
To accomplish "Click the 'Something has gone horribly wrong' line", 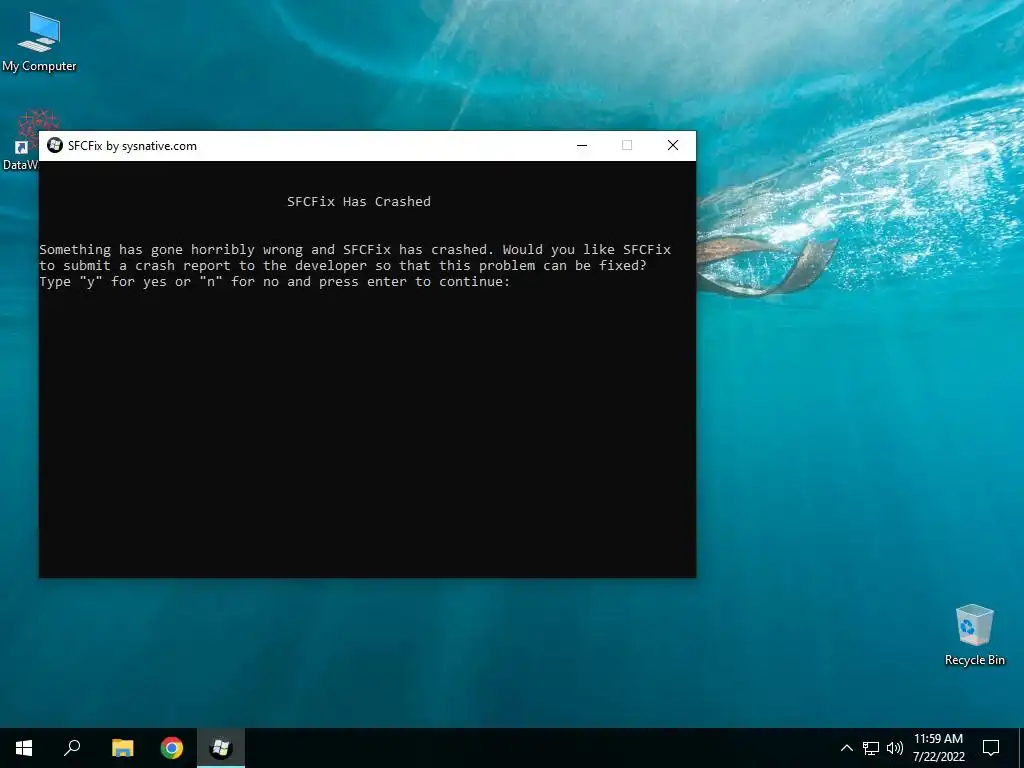I will coord(355,249).
